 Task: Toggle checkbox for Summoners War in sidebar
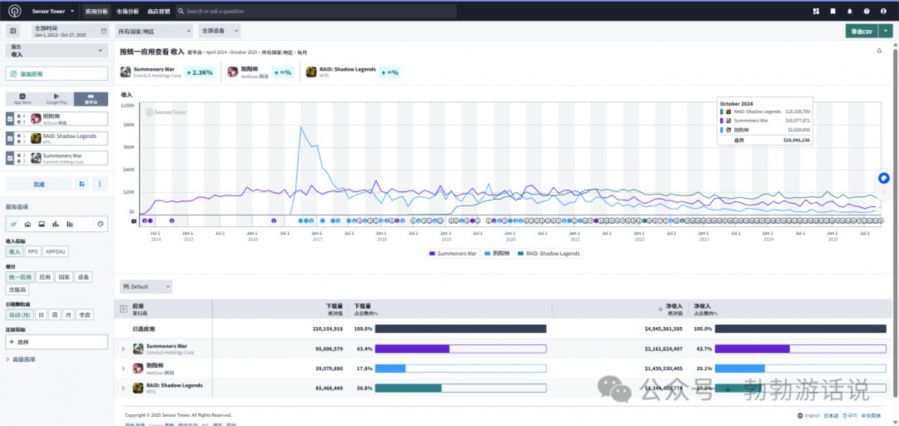pos(11,157)
